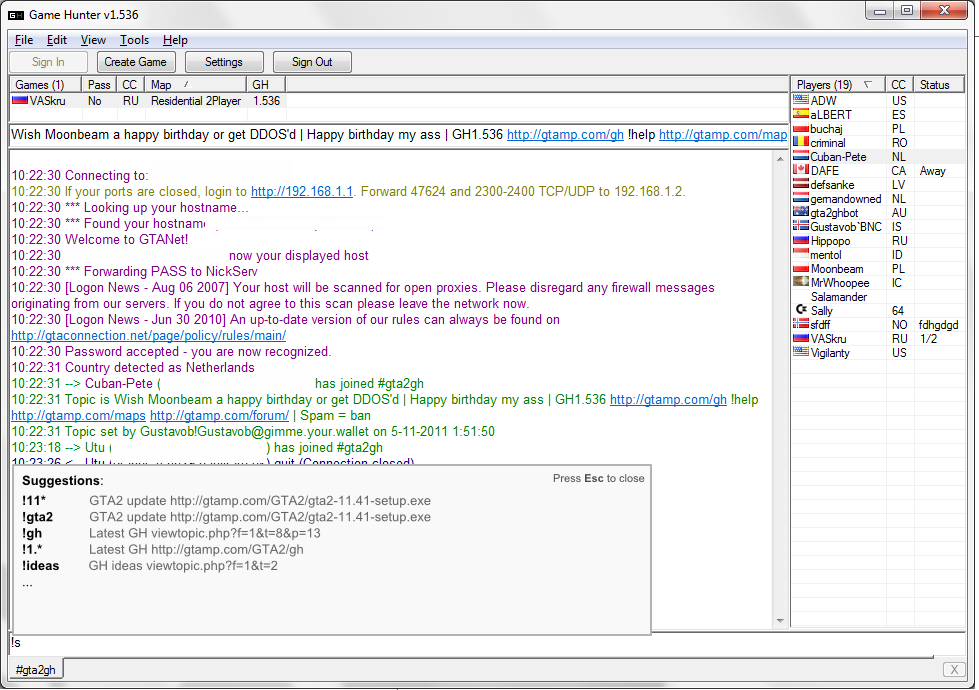
Task: Open the gtamp.com/forum link in chat
Action: (x=220, y=415)
